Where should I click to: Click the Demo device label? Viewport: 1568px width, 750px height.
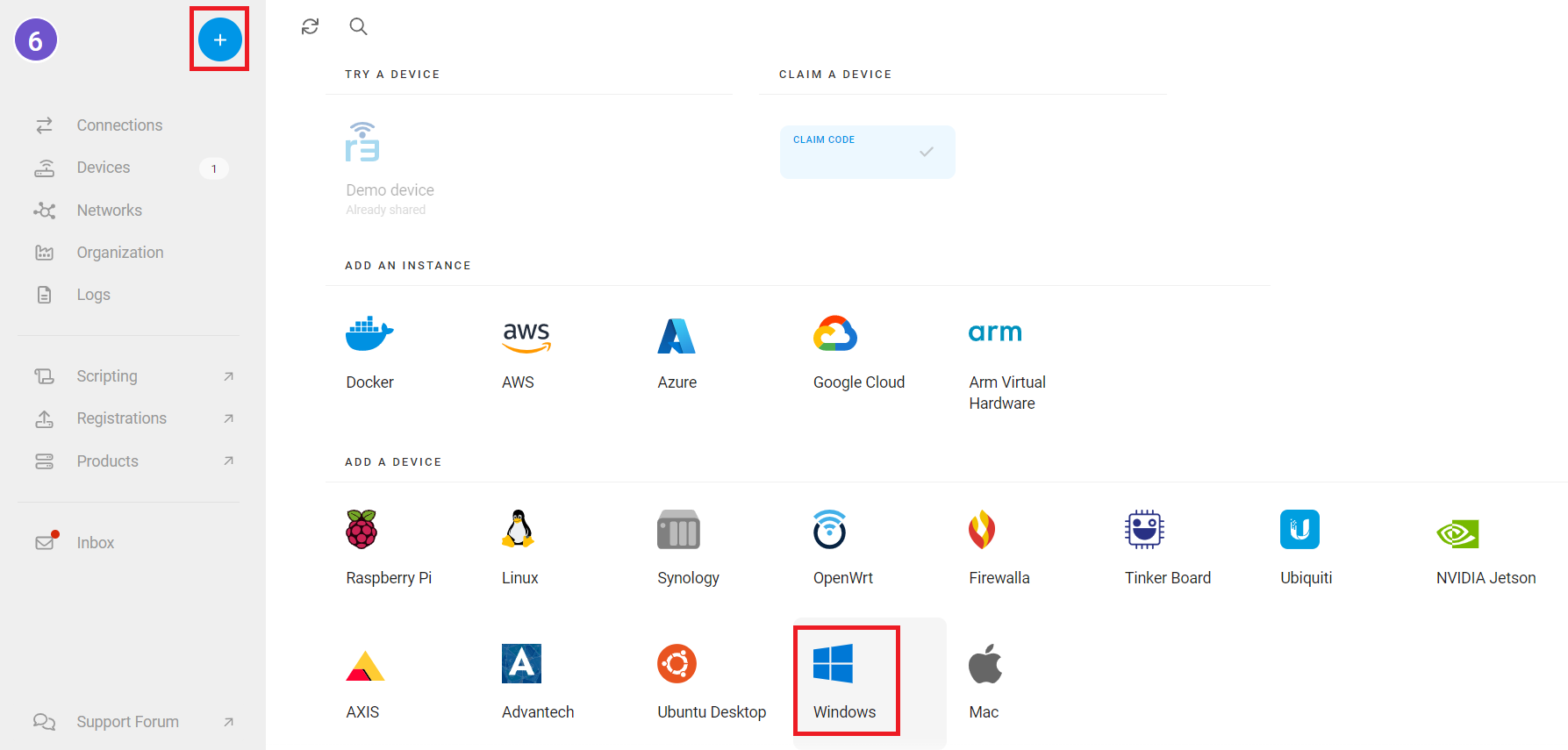tap(390, 190)
